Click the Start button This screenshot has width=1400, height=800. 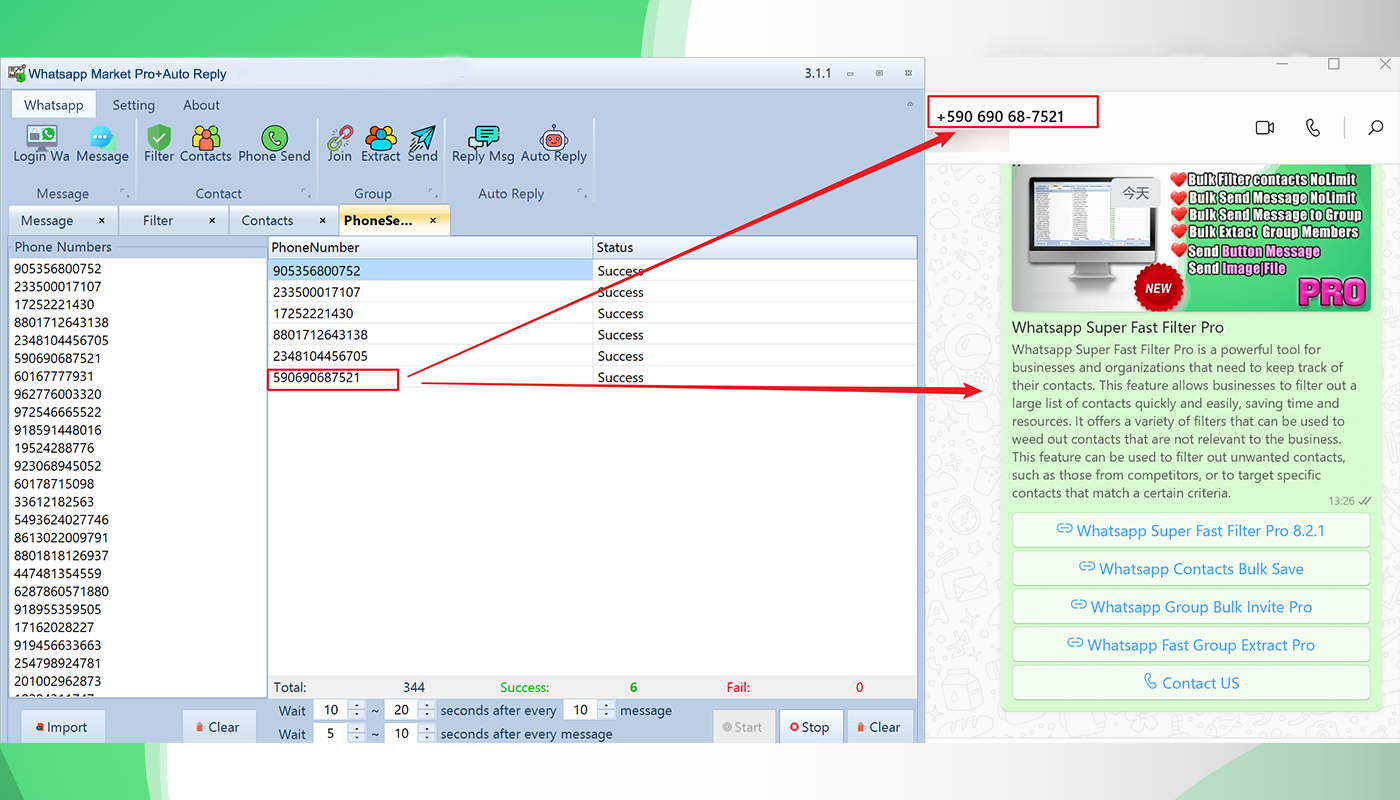click(743, 727)
